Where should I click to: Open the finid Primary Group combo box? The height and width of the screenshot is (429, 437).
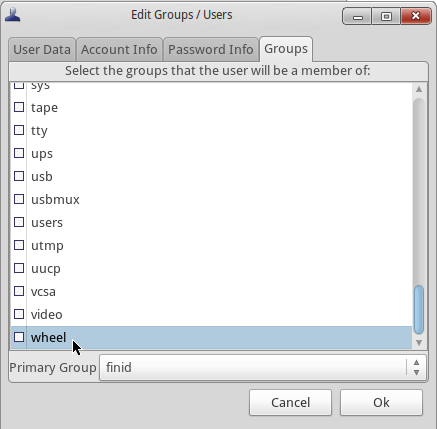[263, 367]
